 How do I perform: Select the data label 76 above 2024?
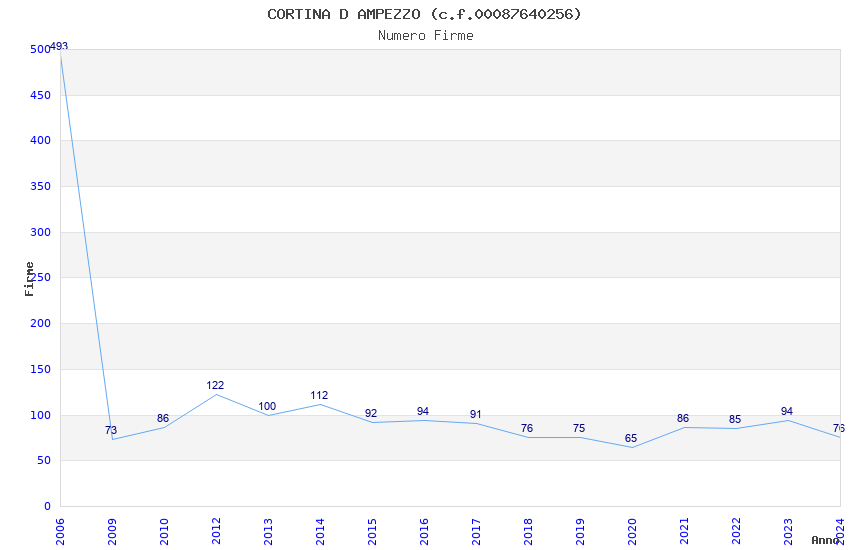[839, 428]
